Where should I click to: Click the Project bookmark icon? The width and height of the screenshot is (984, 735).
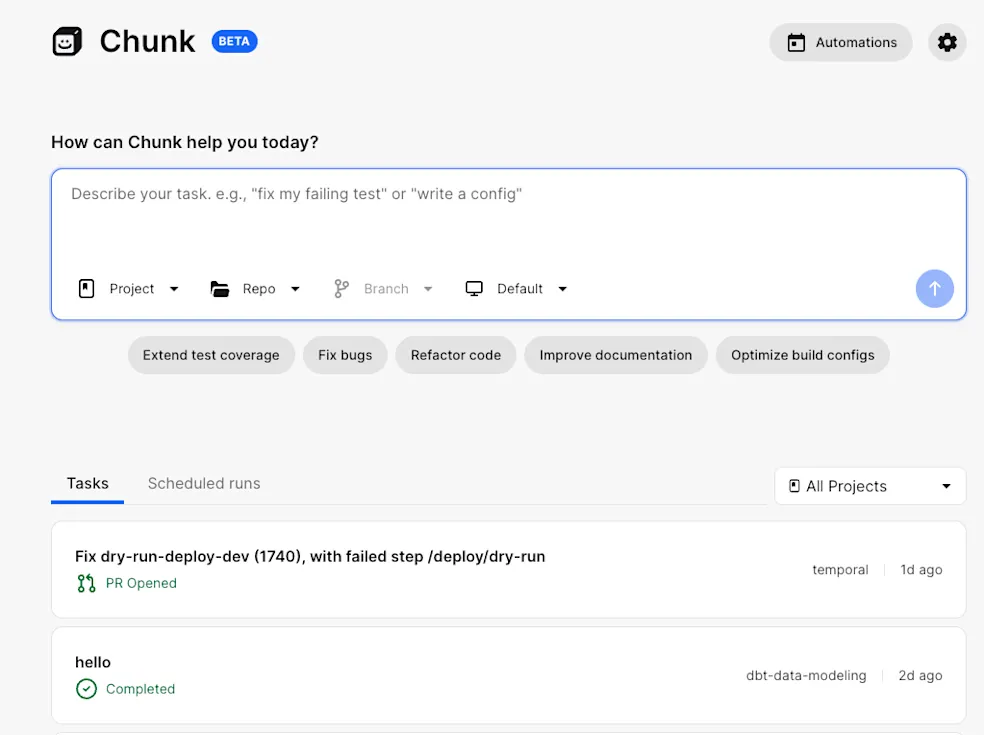click(87, 289)
